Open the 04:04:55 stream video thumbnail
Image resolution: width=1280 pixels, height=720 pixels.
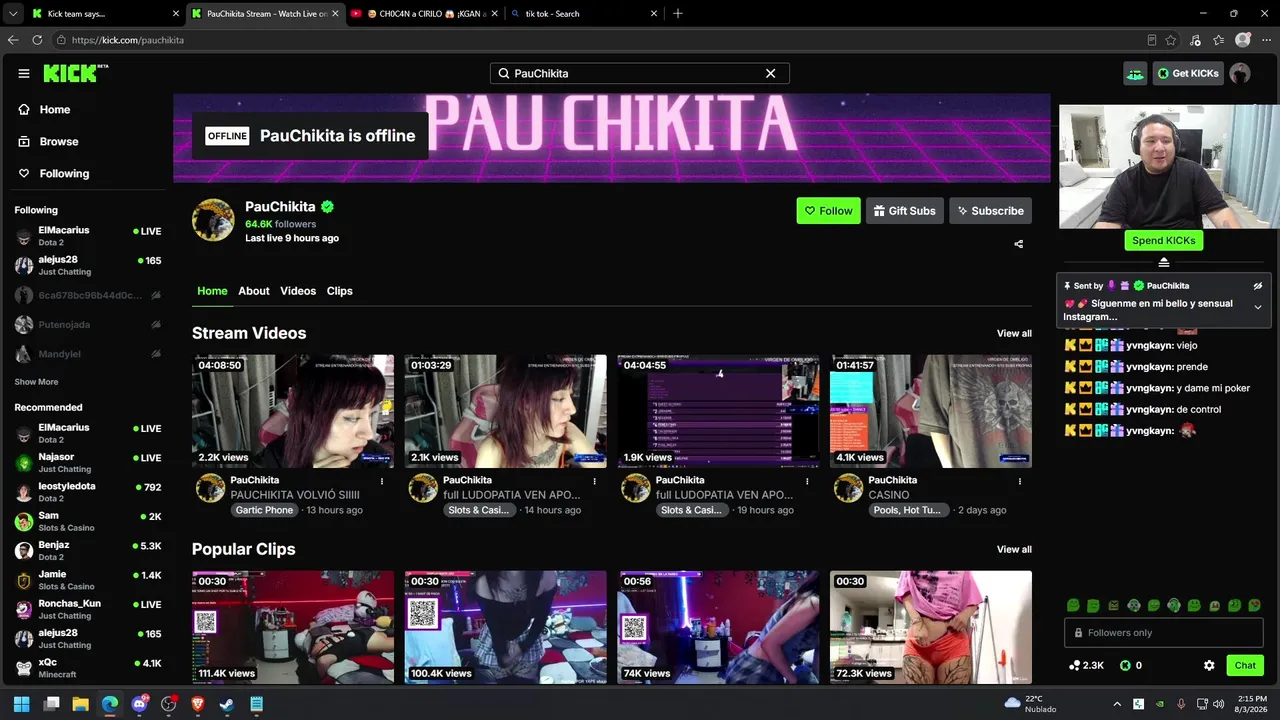[718, 411]
